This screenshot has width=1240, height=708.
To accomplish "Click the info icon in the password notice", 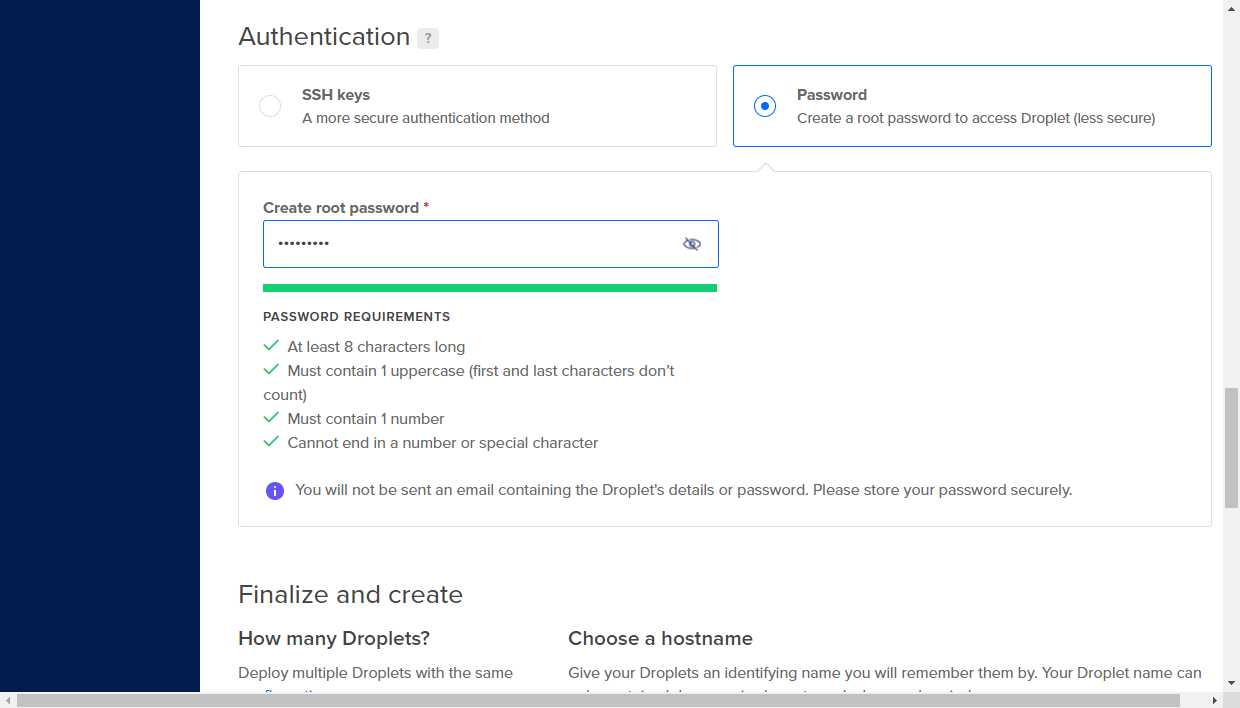I will [x=275, y=490].
